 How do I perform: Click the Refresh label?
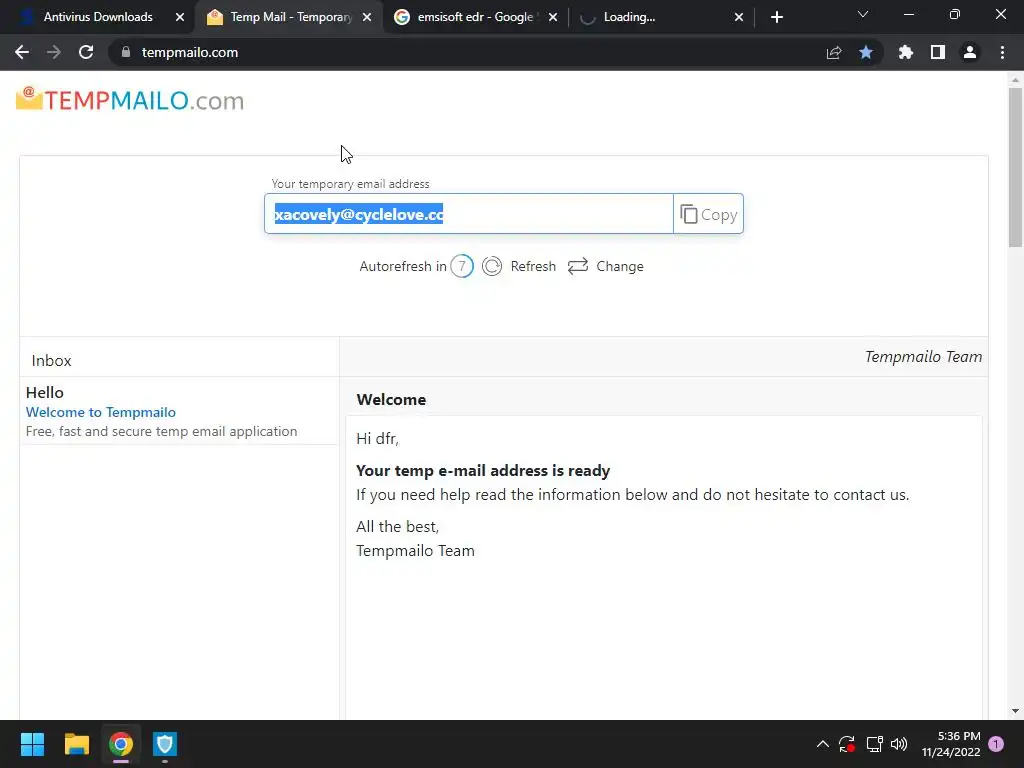tap(533, 266)
